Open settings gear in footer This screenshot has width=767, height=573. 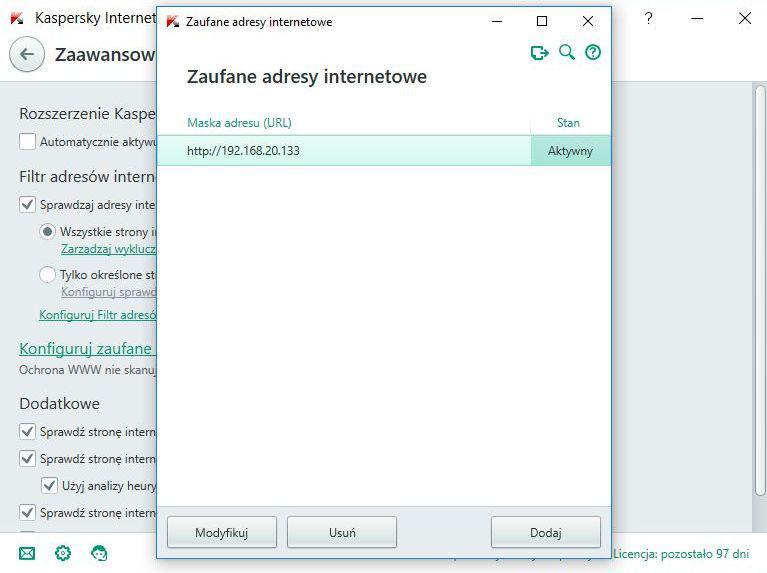63,553
